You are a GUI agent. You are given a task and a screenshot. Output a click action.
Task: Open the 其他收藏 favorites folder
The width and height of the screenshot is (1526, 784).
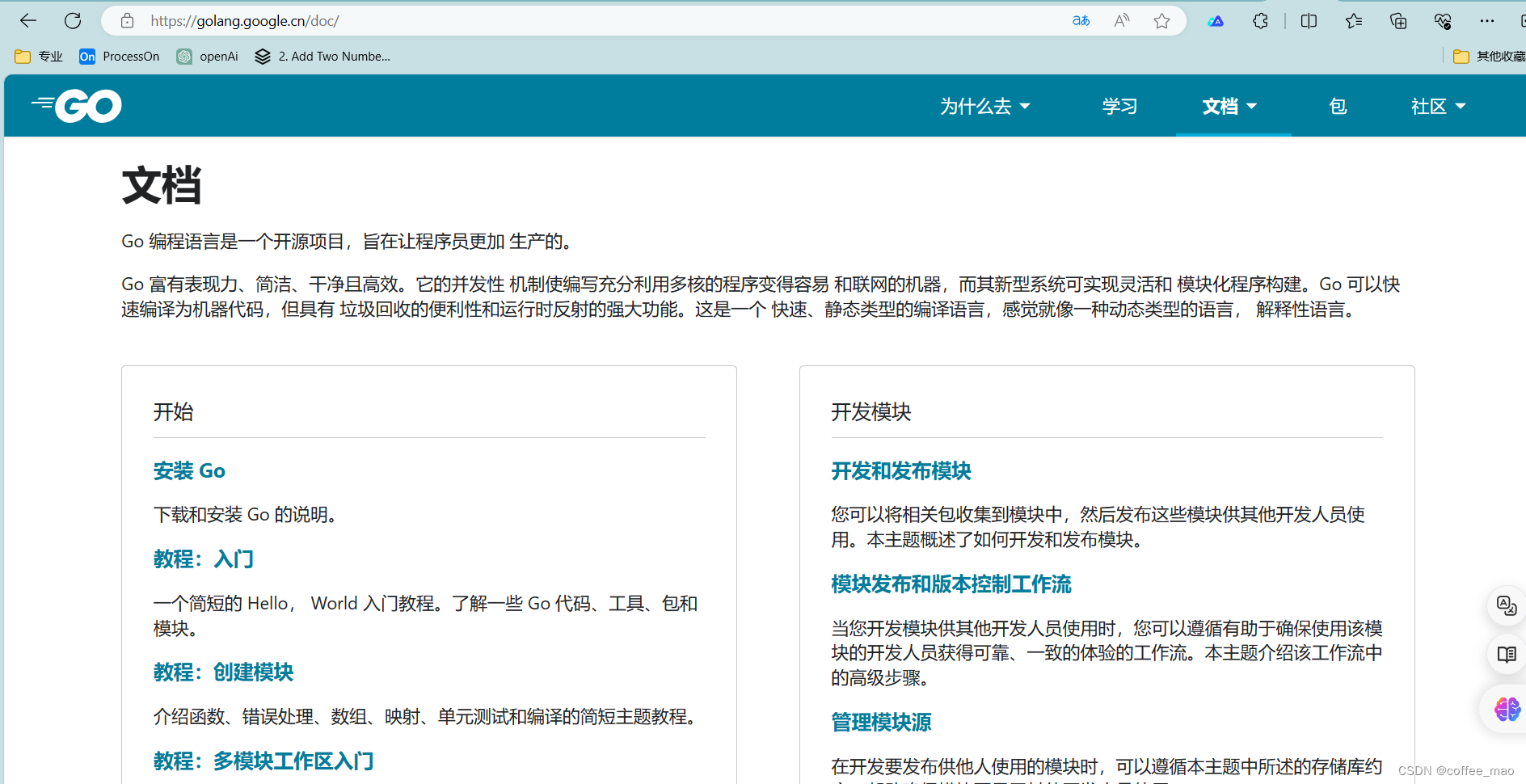(1489, 57)
